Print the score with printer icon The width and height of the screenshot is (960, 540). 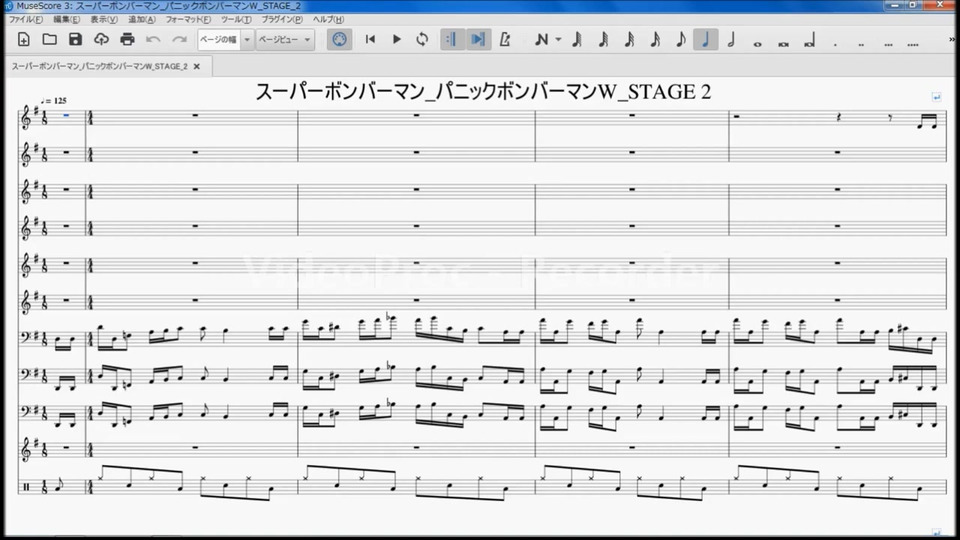coord(127,40)
